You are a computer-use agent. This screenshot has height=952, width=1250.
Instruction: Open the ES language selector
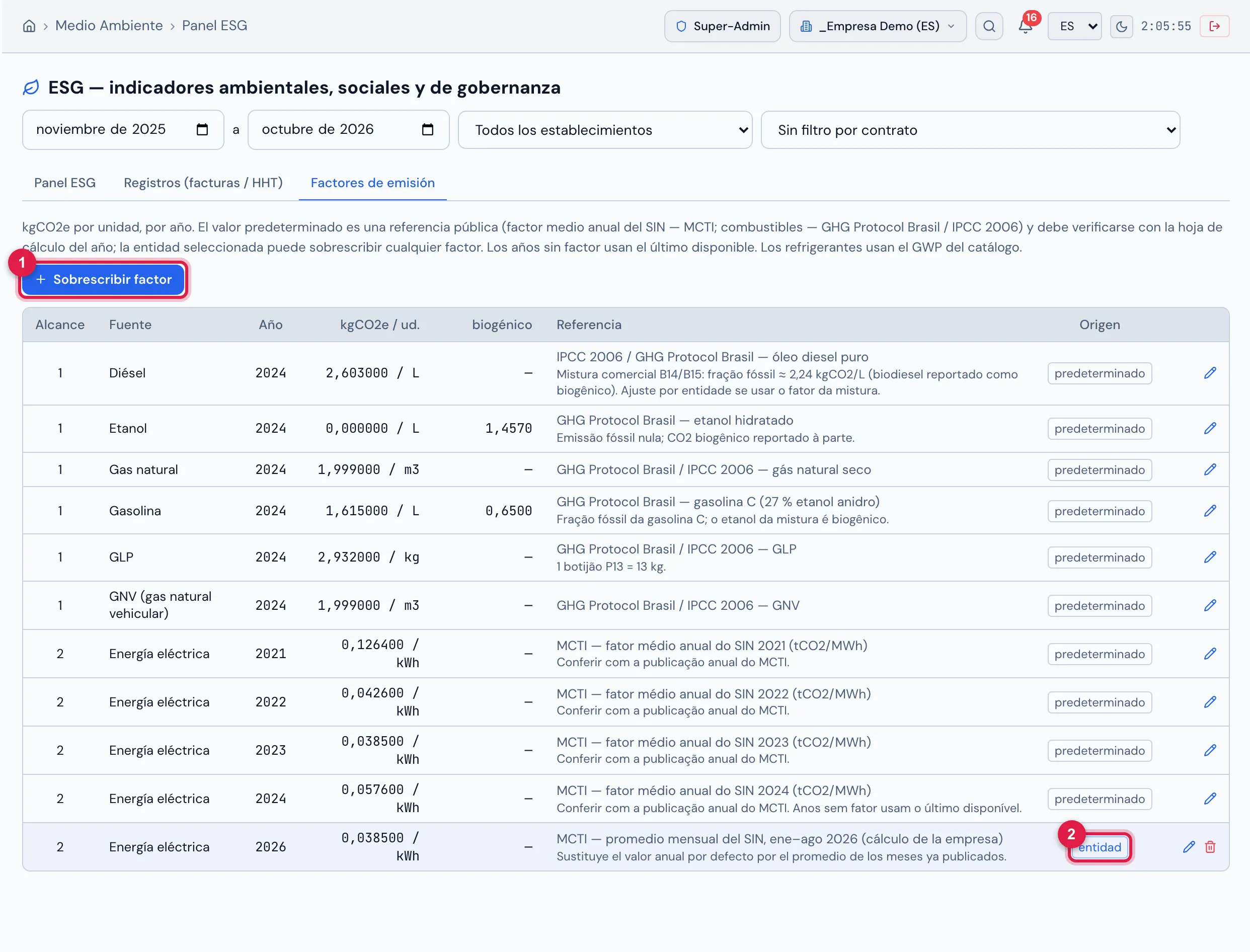click(1074, 26)
